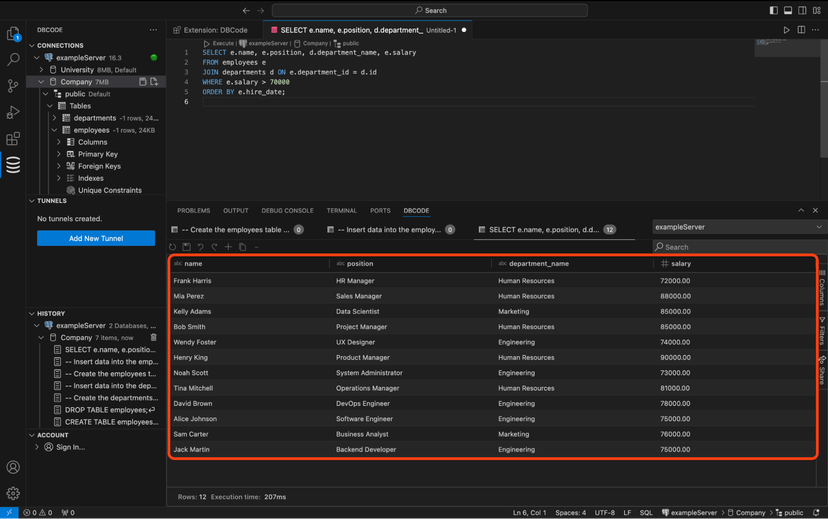Open the Extensions view
This screenshot has height=519, width=828.
pos(13,138)
